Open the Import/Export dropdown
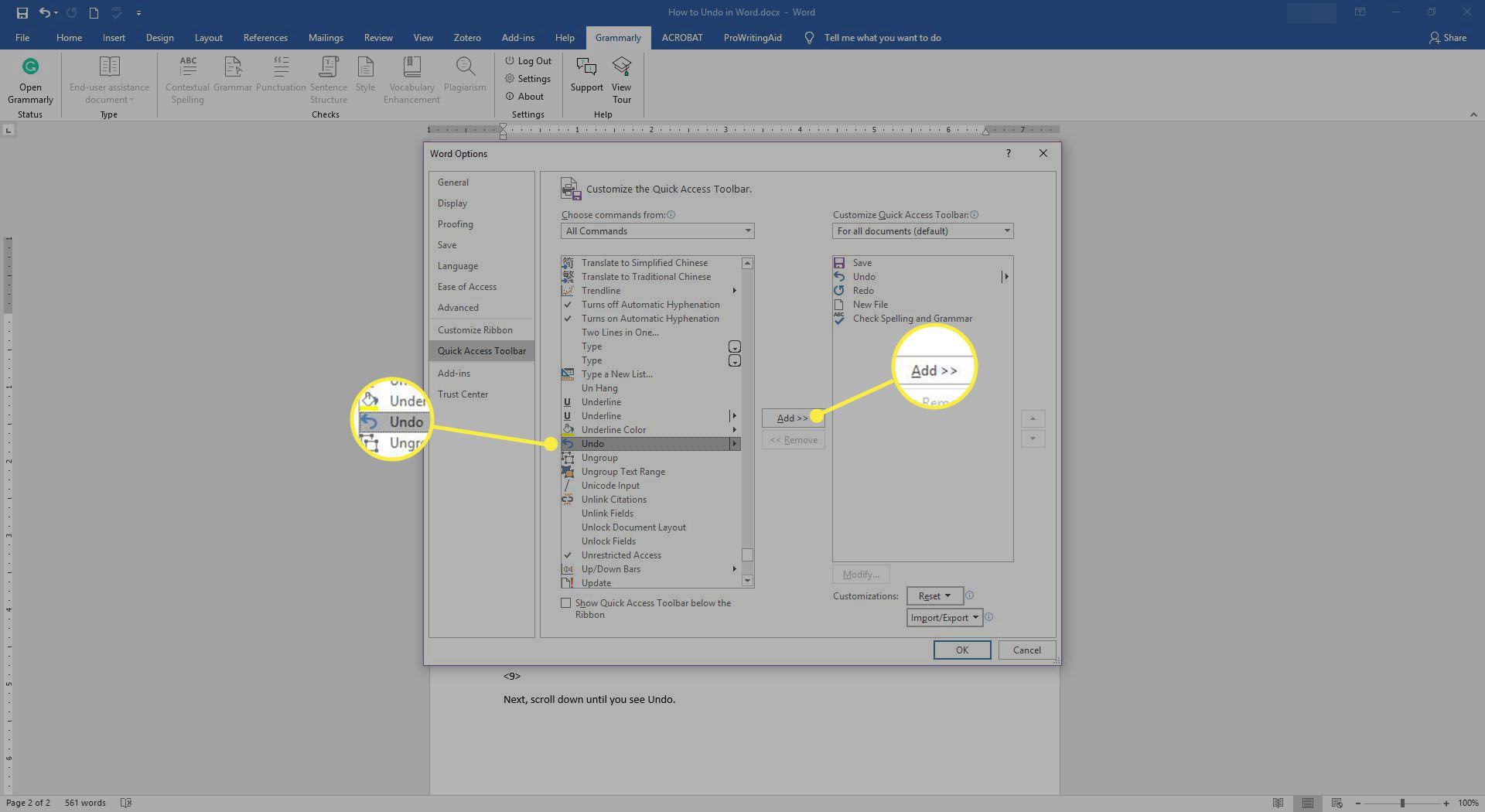Image resolution: width=1485 pixels, height=812 pixels. pyautogui.click(x=944, y=617)
